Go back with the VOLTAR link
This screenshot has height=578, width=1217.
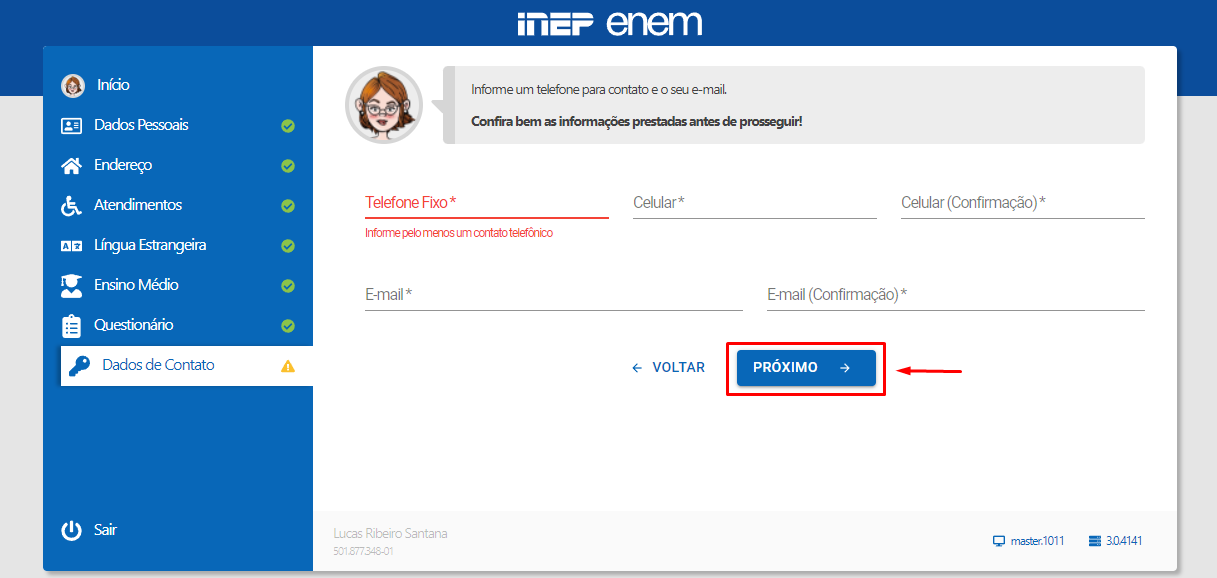coord(668,368)
